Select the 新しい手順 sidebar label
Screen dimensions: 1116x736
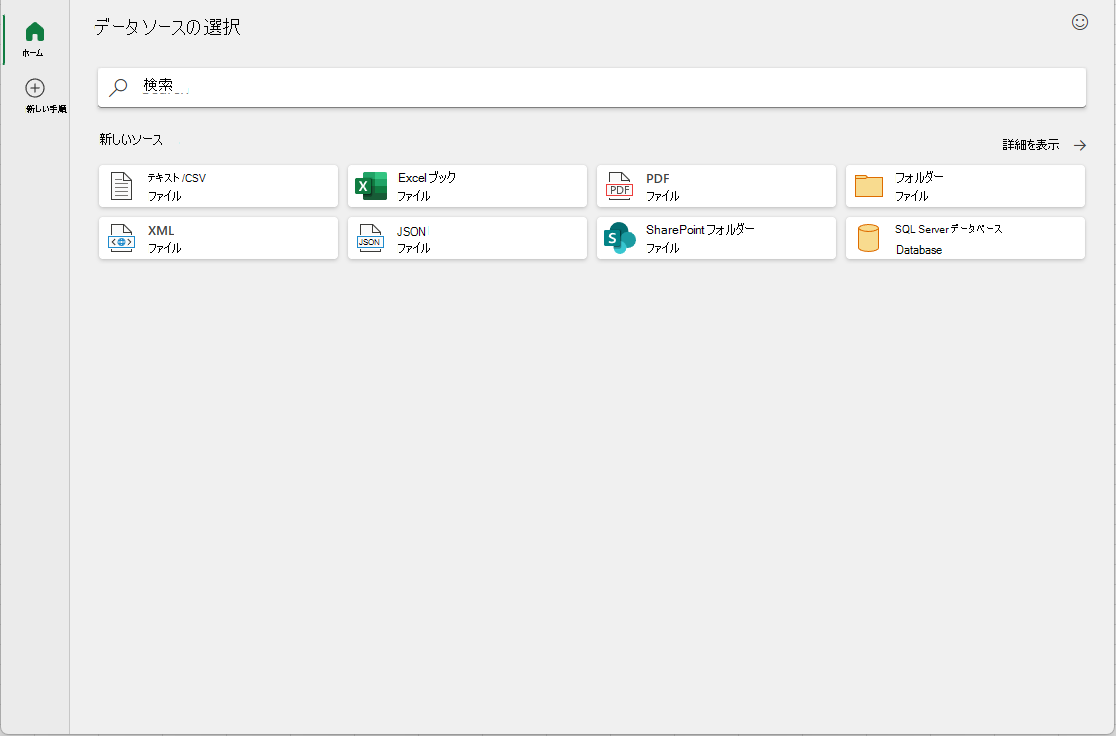[46, 109]
